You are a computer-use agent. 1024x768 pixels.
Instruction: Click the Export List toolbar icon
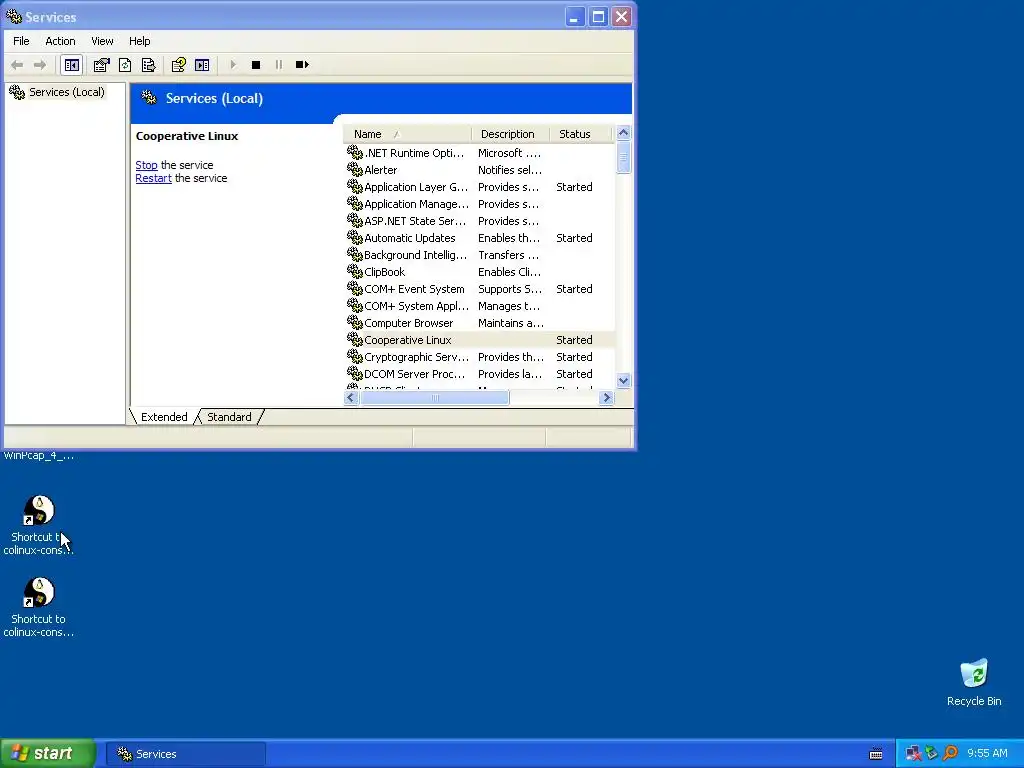point(148,65)
